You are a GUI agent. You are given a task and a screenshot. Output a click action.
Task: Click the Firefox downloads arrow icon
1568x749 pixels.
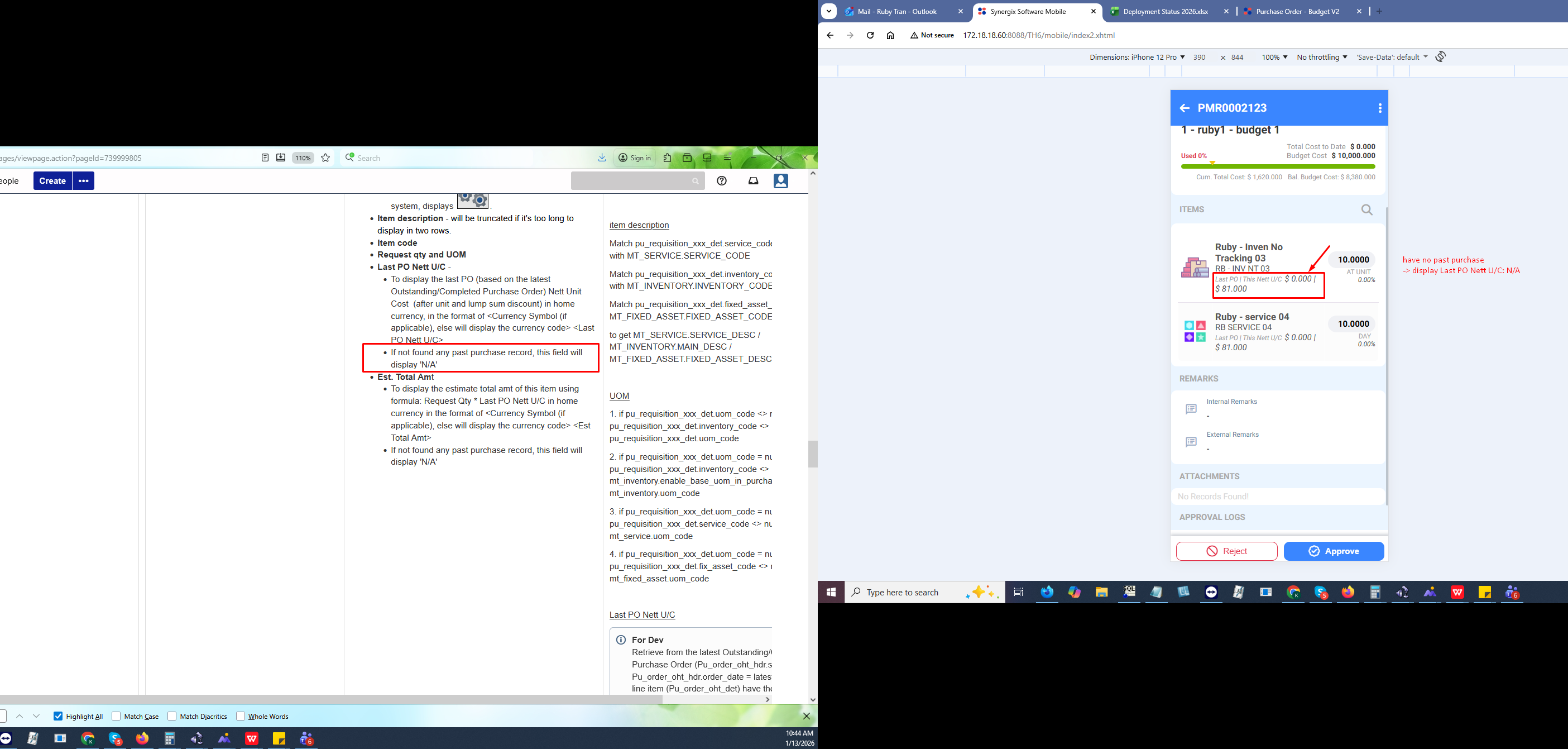click(x=601, y=158)
